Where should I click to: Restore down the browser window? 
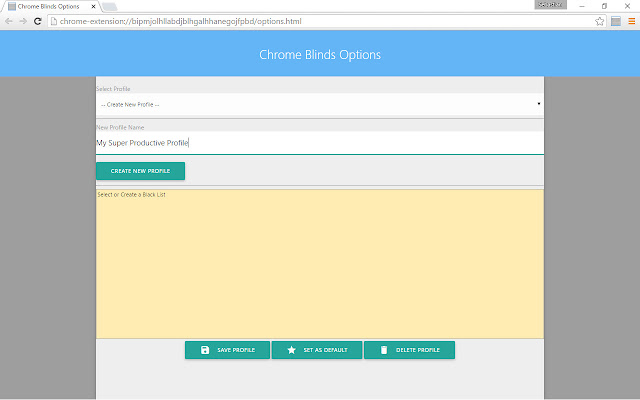(x=604, y=6)
